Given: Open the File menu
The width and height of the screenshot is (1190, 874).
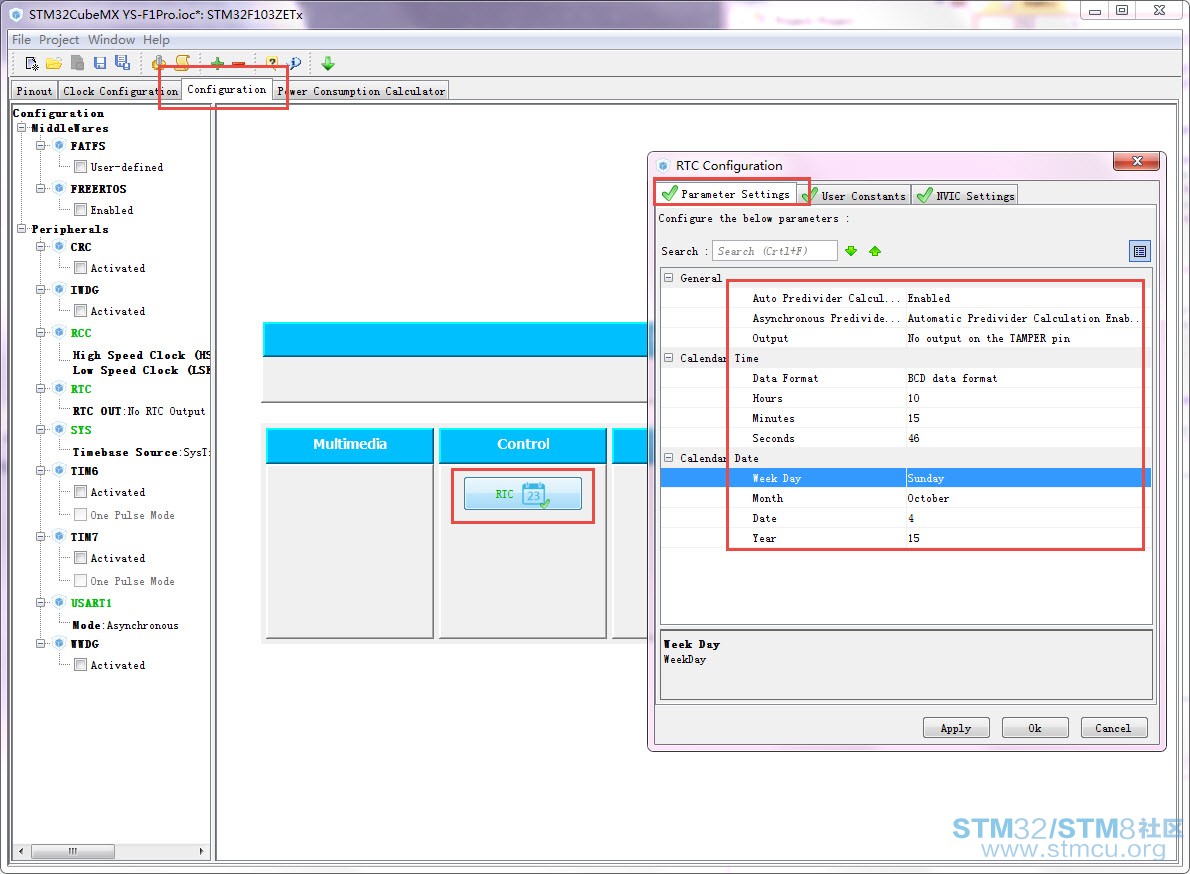Looking at the screenshot, I should (x=21, y=39).
